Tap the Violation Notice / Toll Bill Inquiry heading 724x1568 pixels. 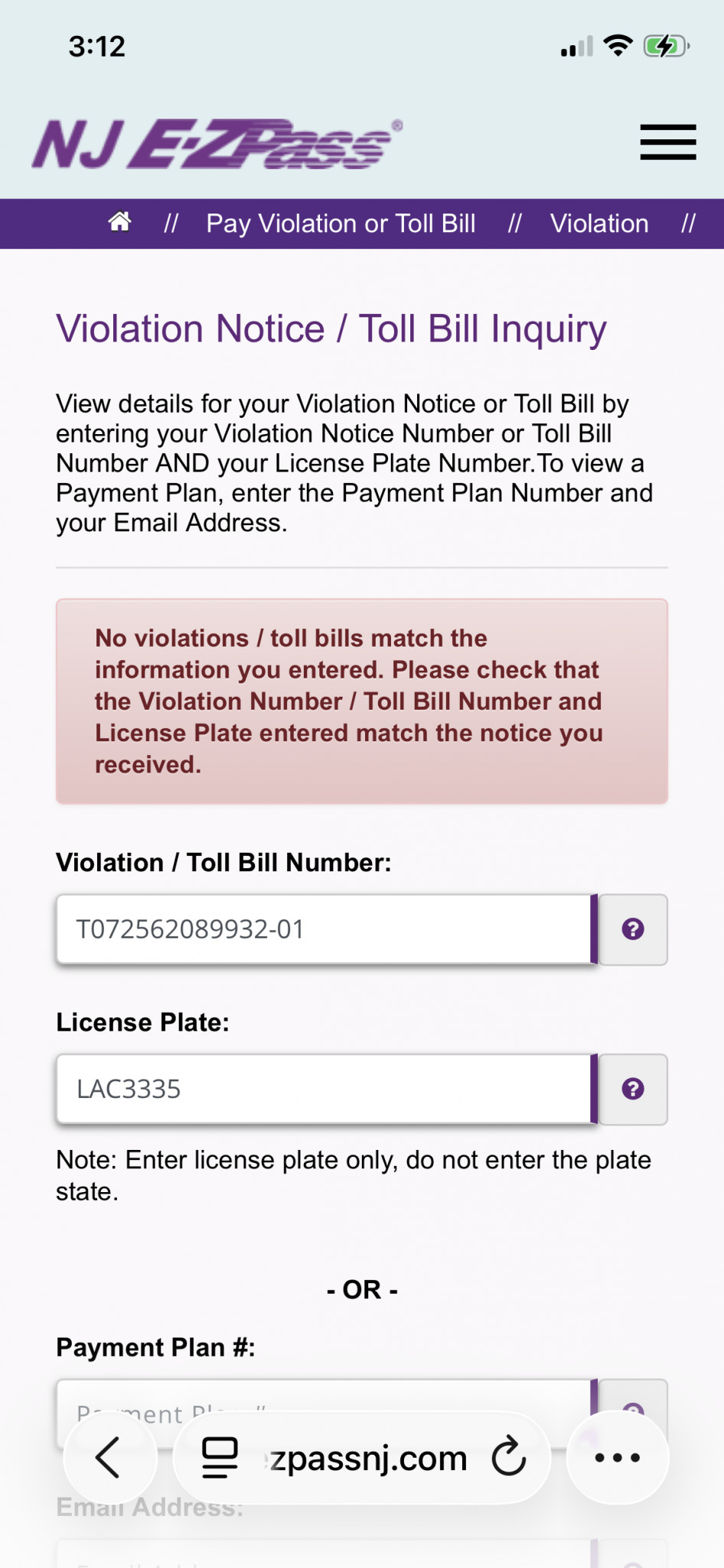pos(331,329)
